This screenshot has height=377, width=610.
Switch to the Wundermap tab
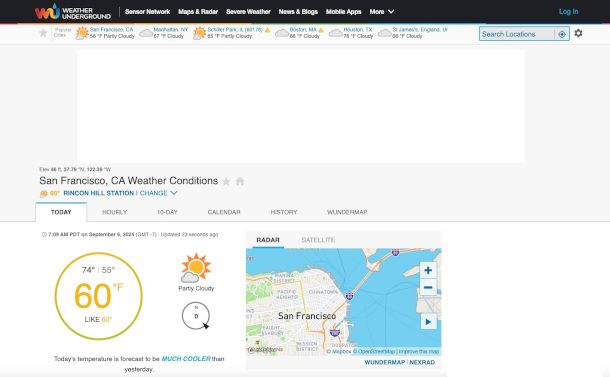[x=347, y=212]
